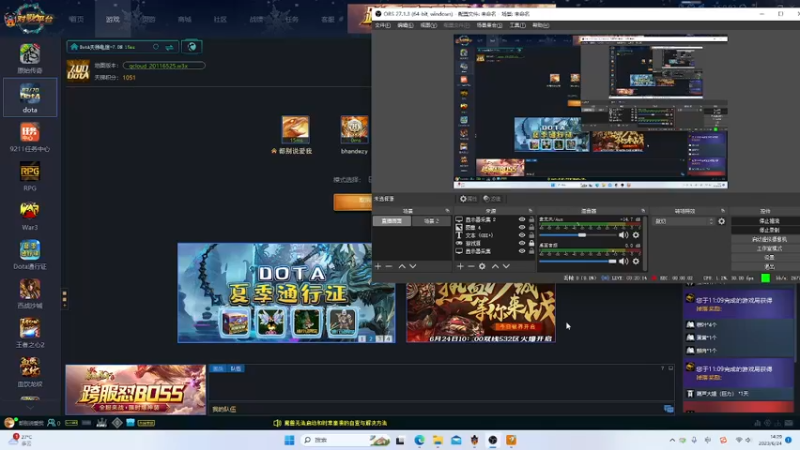Hide the 游戏源 source
Viewport: 800px width, 450px height.
pos(522,243)
